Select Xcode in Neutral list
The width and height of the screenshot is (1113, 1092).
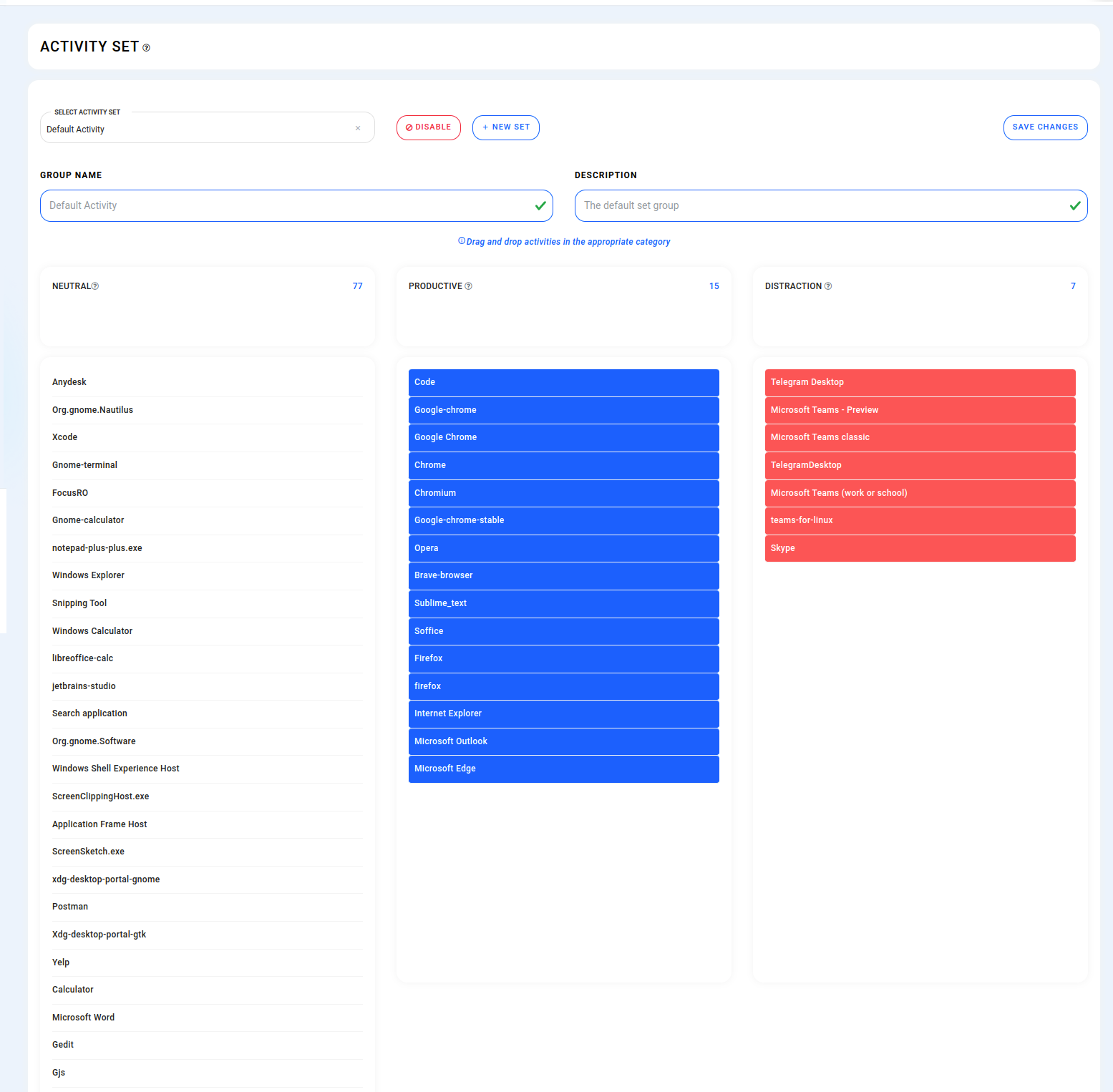(208, 437)
